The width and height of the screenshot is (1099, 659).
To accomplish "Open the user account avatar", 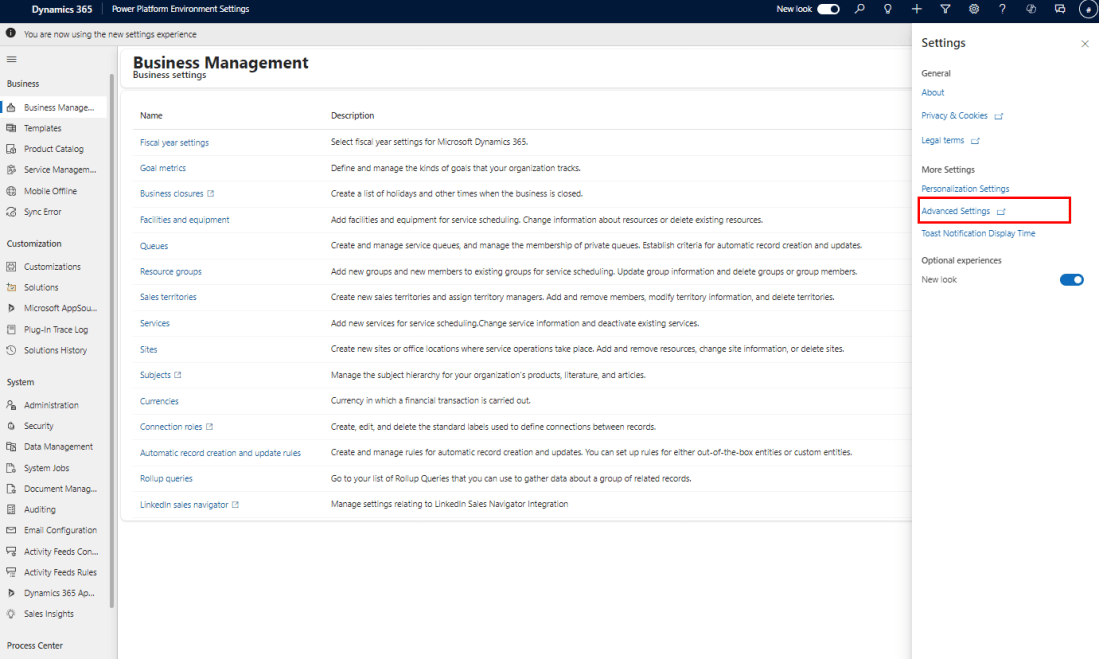I will 1087,9.
